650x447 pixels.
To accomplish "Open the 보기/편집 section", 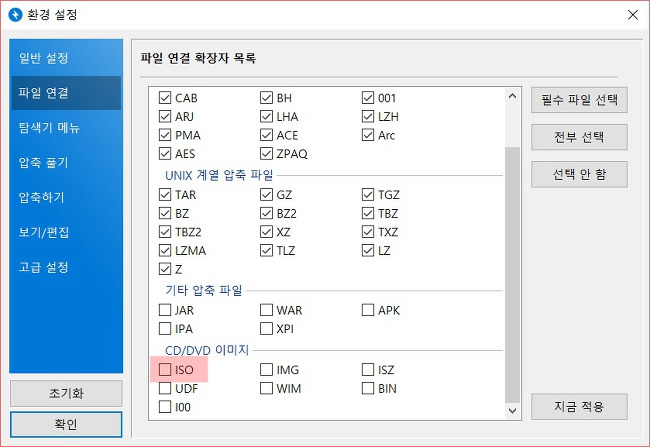I will click(66, 232).
